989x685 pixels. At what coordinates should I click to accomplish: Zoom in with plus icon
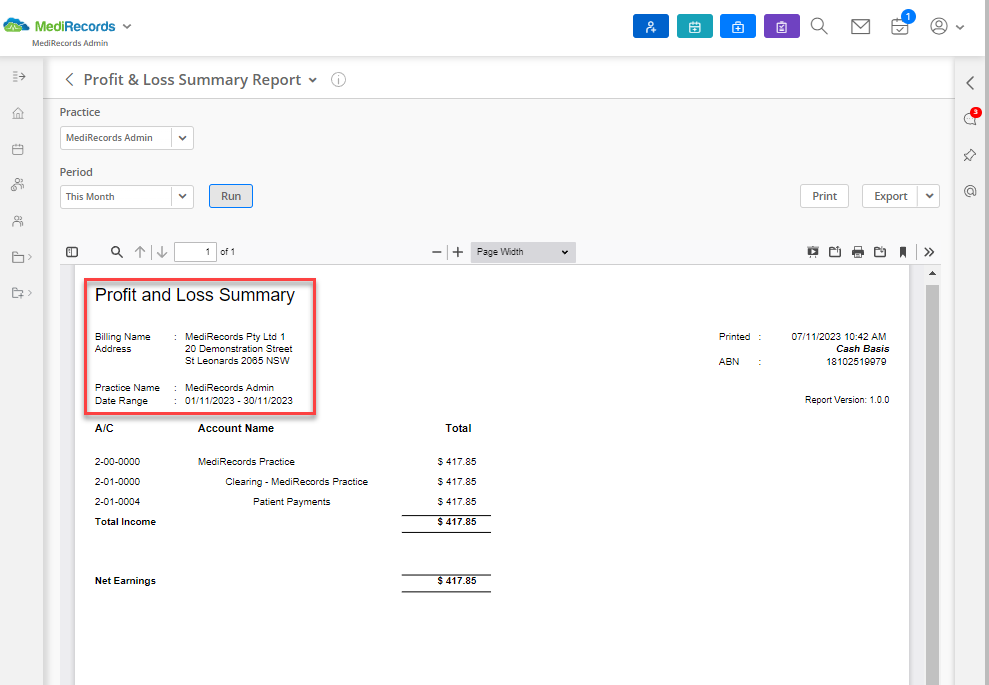458,252
